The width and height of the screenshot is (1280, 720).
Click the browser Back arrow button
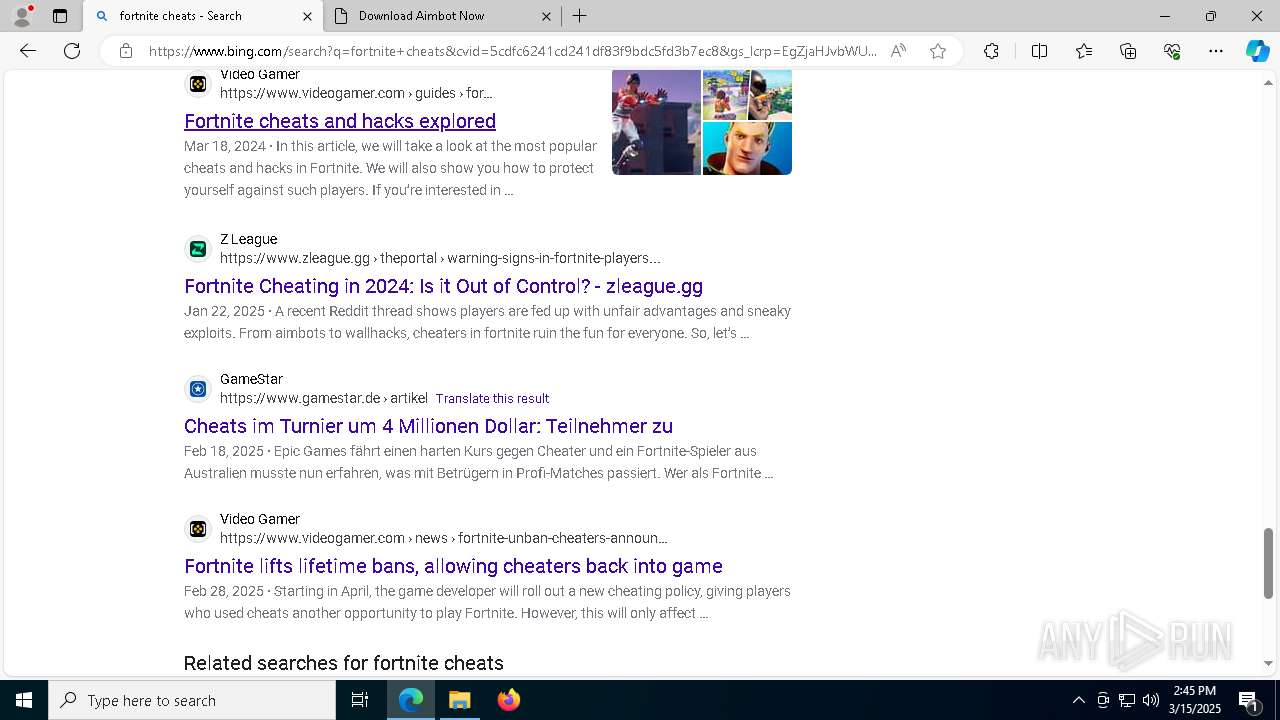[28, 51]
